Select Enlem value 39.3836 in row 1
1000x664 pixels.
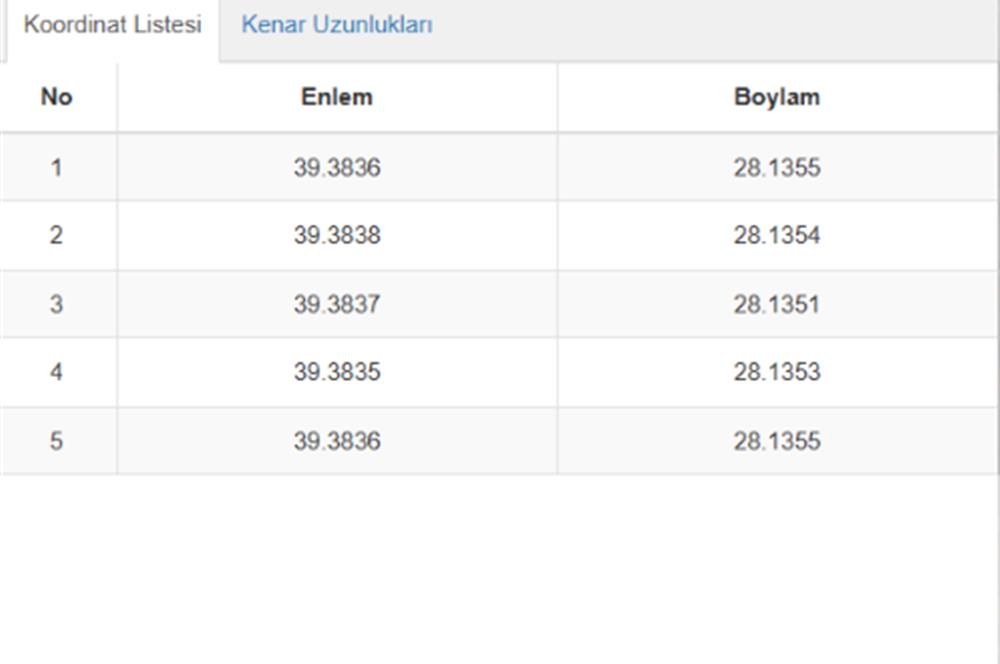pos(337,168)
